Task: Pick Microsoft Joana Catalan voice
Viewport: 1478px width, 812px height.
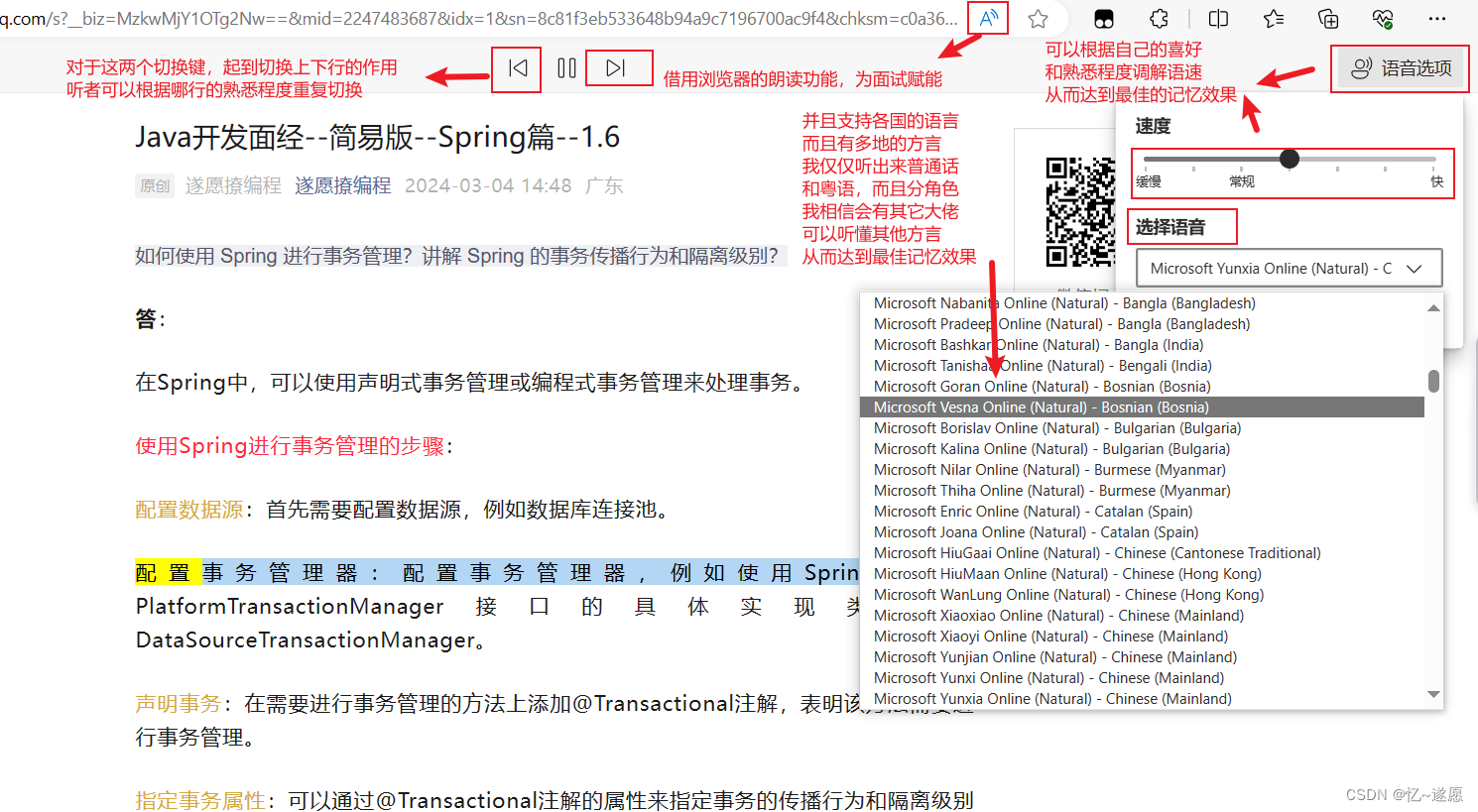Action: pos(1142,532)
